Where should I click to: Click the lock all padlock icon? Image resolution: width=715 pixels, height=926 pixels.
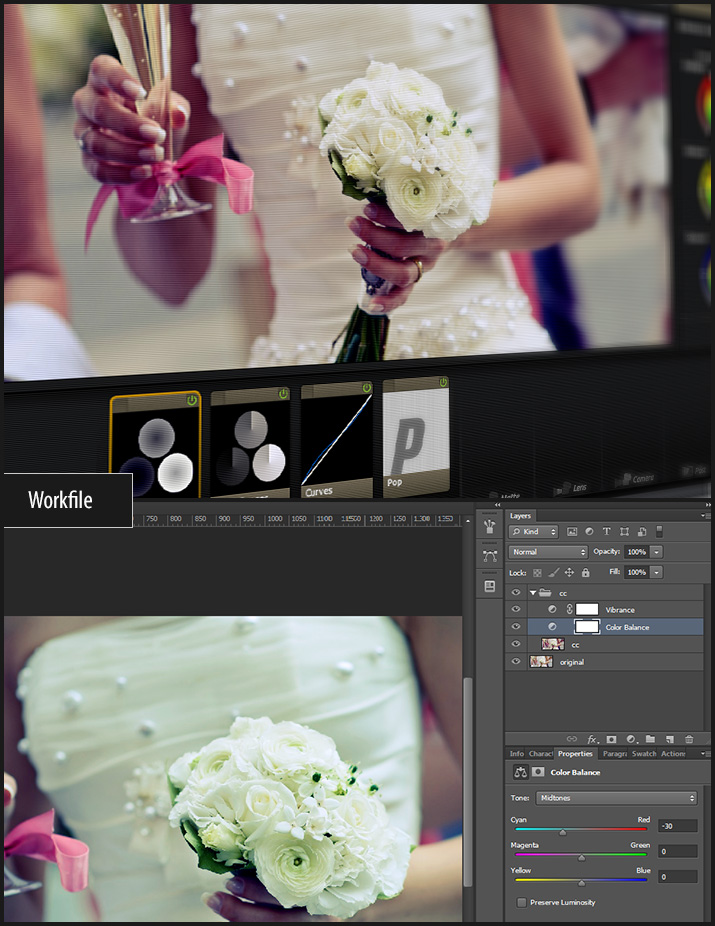585,572
